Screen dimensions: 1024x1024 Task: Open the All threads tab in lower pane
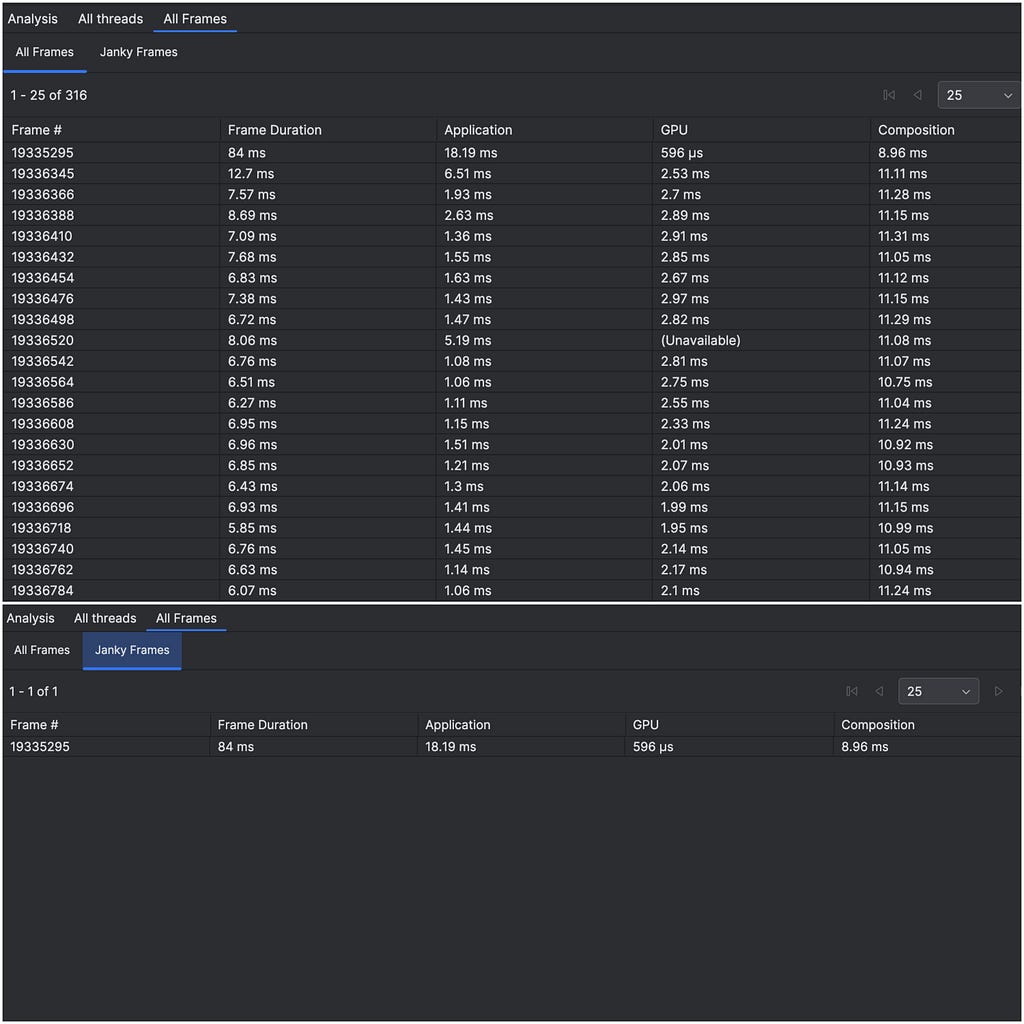click(105, 618)
